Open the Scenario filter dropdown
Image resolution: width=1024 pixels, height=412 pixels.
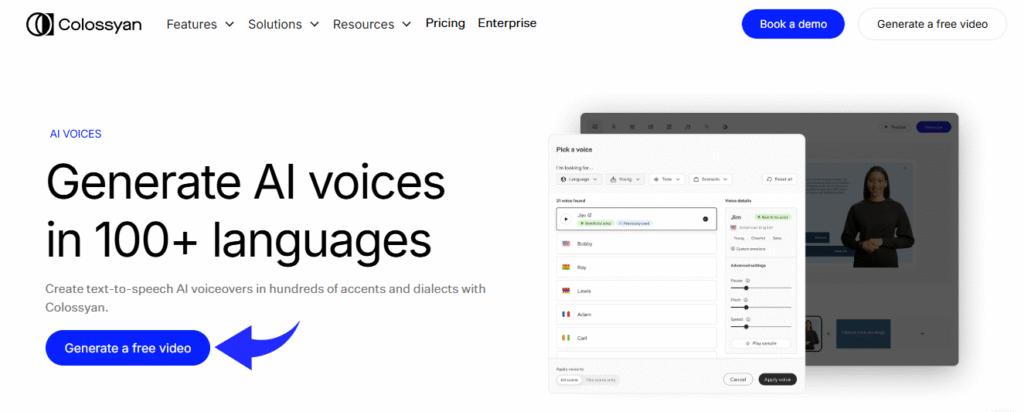pos(711,179)
